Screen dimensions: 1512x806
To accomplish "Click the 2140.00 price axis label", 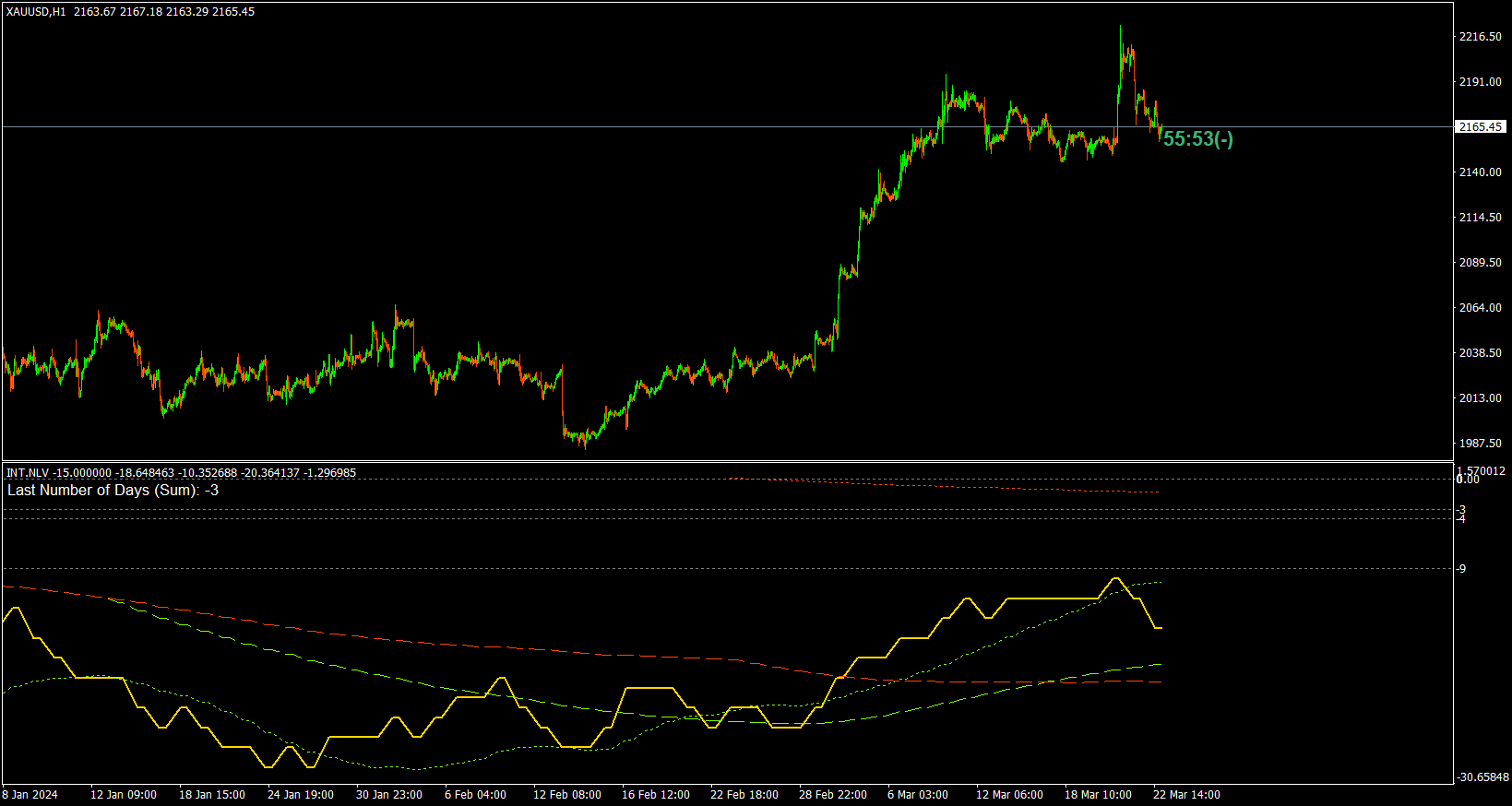I will point(1480,172).
